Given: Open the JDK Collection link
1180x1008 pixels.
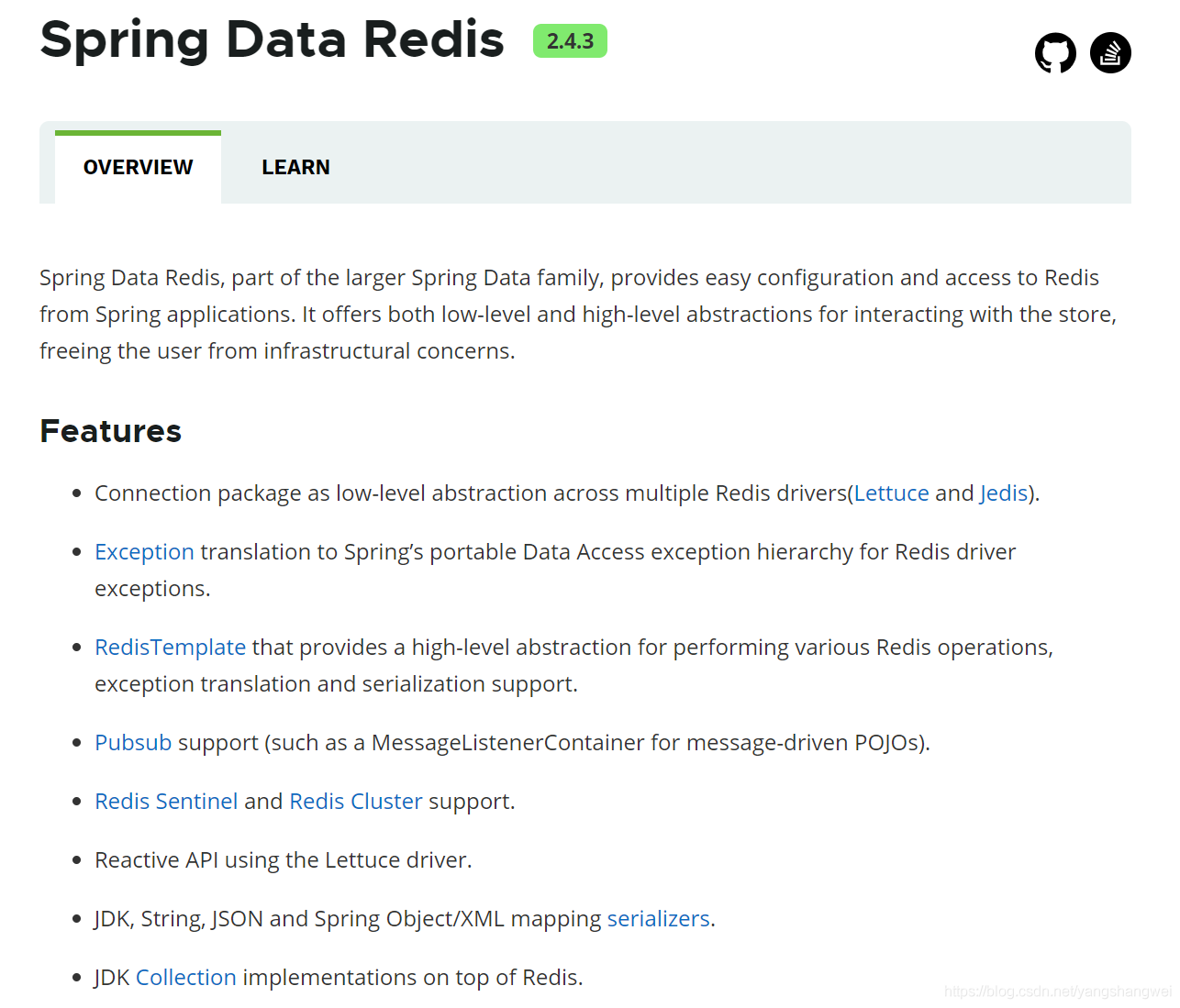Looking at the screenshot, I should coord(185,978).
